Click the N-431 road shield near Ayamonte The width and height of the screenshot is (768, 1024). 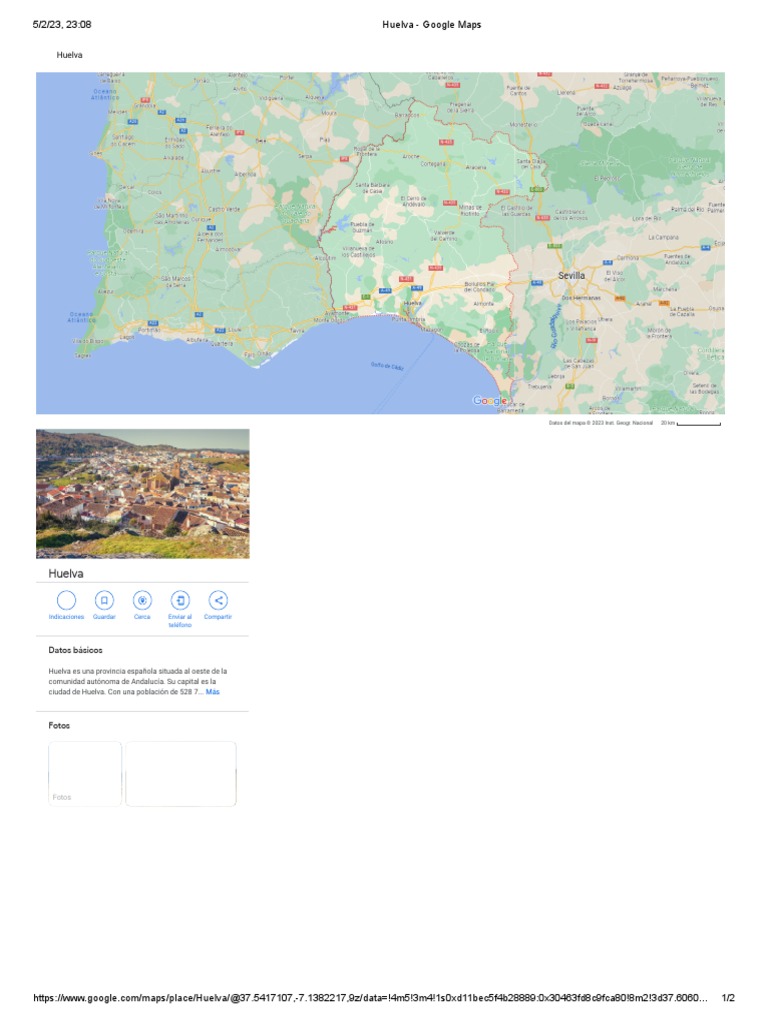pos(351,307)
